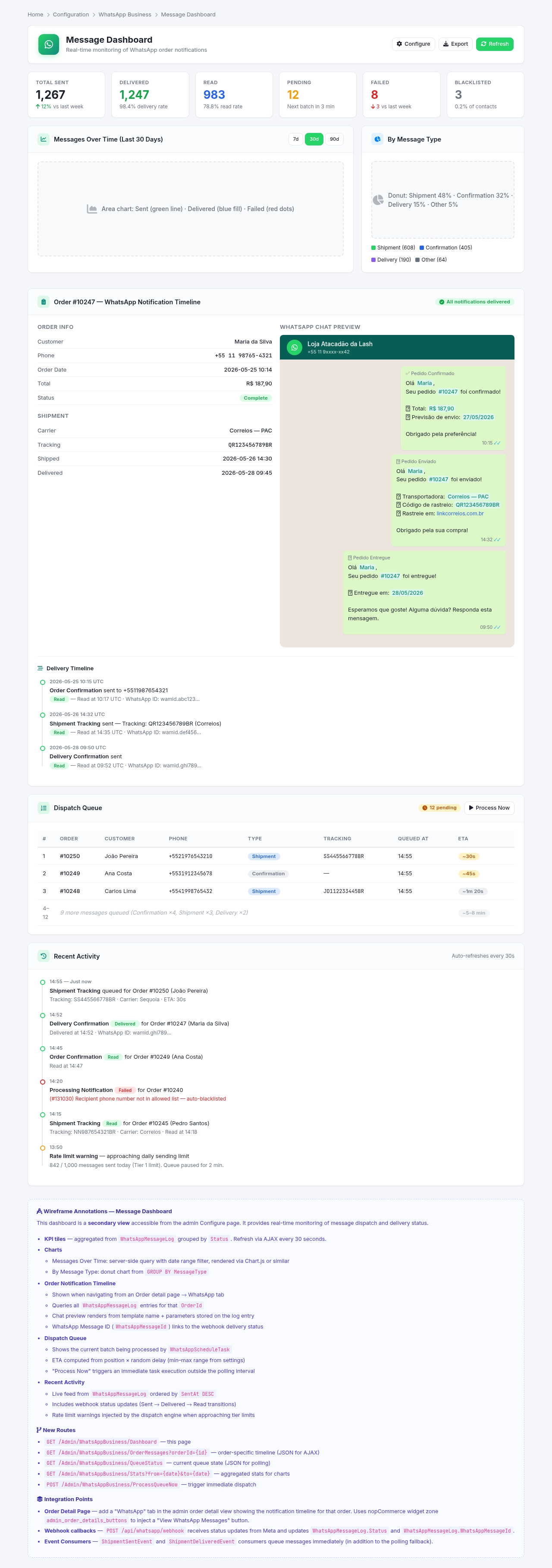Click the green Shipment (608) legend swatch

[373, 248]
